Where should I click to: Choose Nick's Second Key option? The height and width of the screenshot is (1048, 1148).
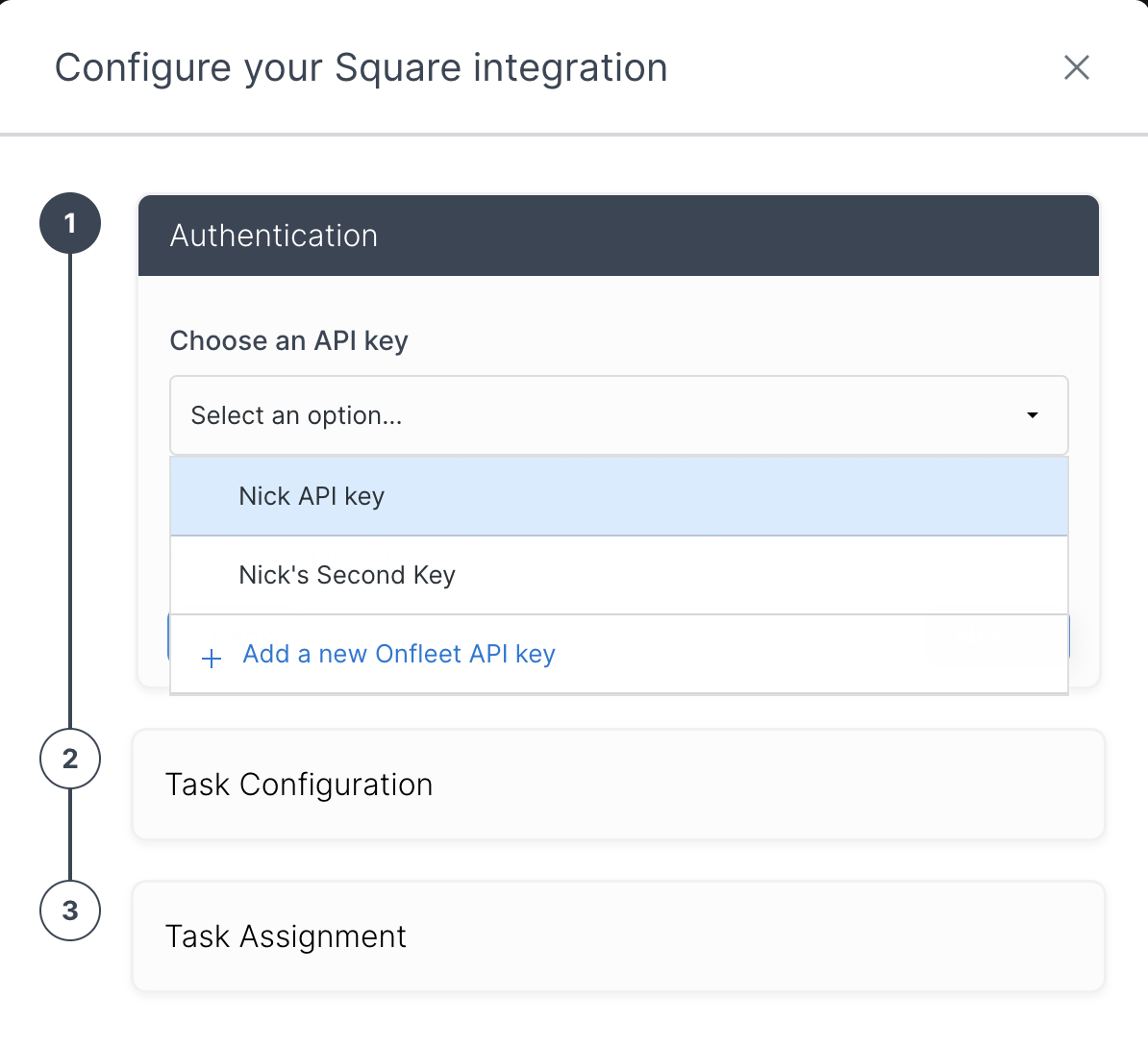click(x=618, y=575)
